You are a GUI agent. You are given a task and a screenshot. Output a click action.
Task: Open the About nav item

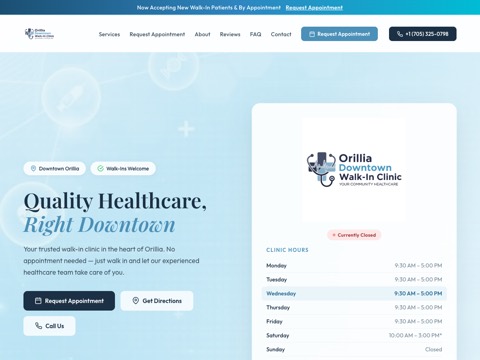202,34
